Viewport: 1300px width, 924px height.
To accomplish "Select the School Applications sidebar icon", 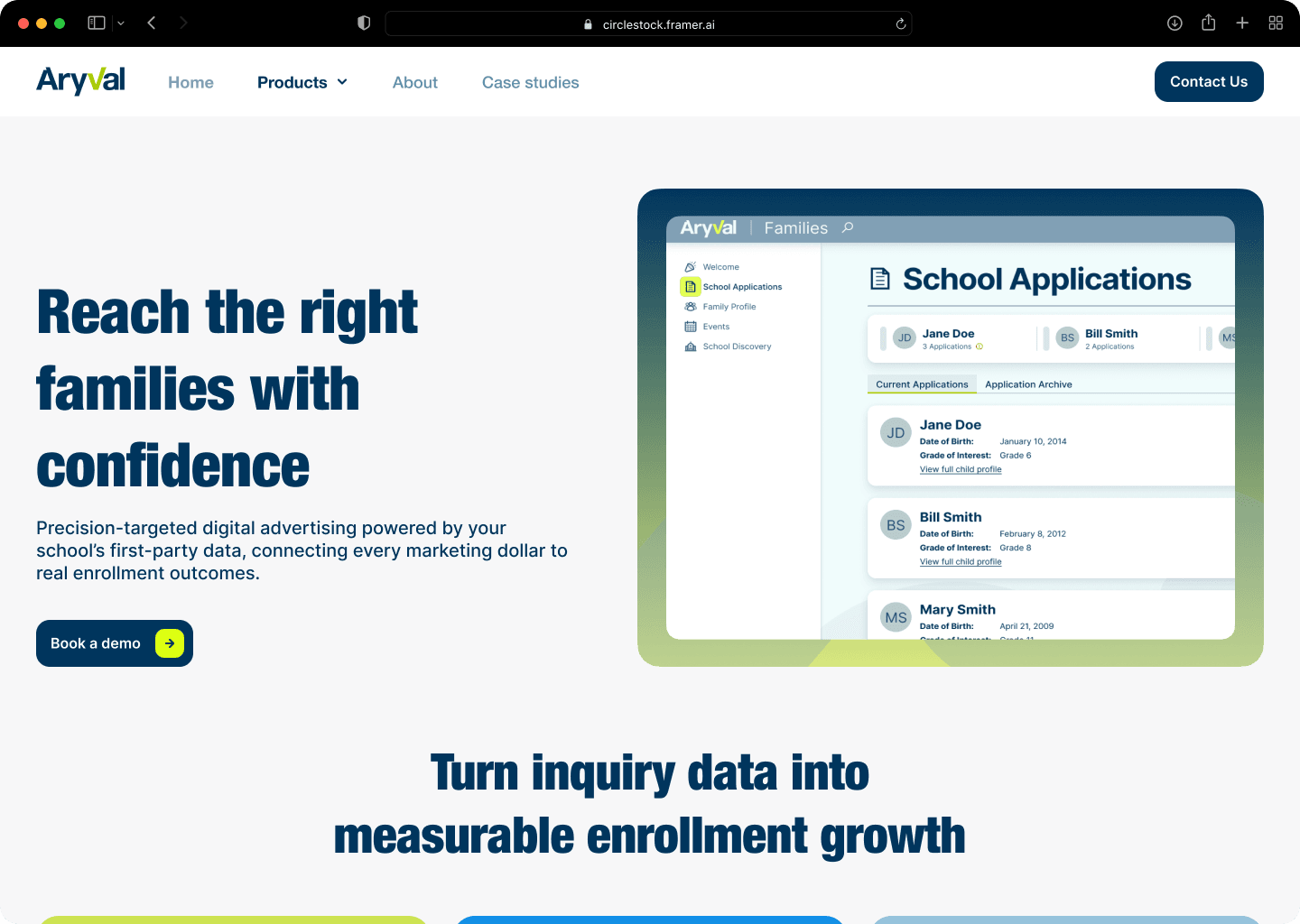I will coord(691,287).
